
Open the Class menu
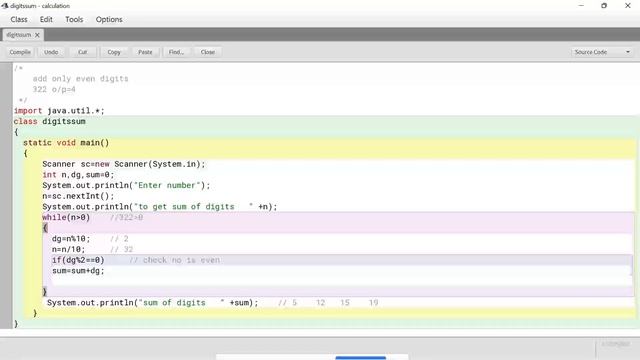pos(19,19)
